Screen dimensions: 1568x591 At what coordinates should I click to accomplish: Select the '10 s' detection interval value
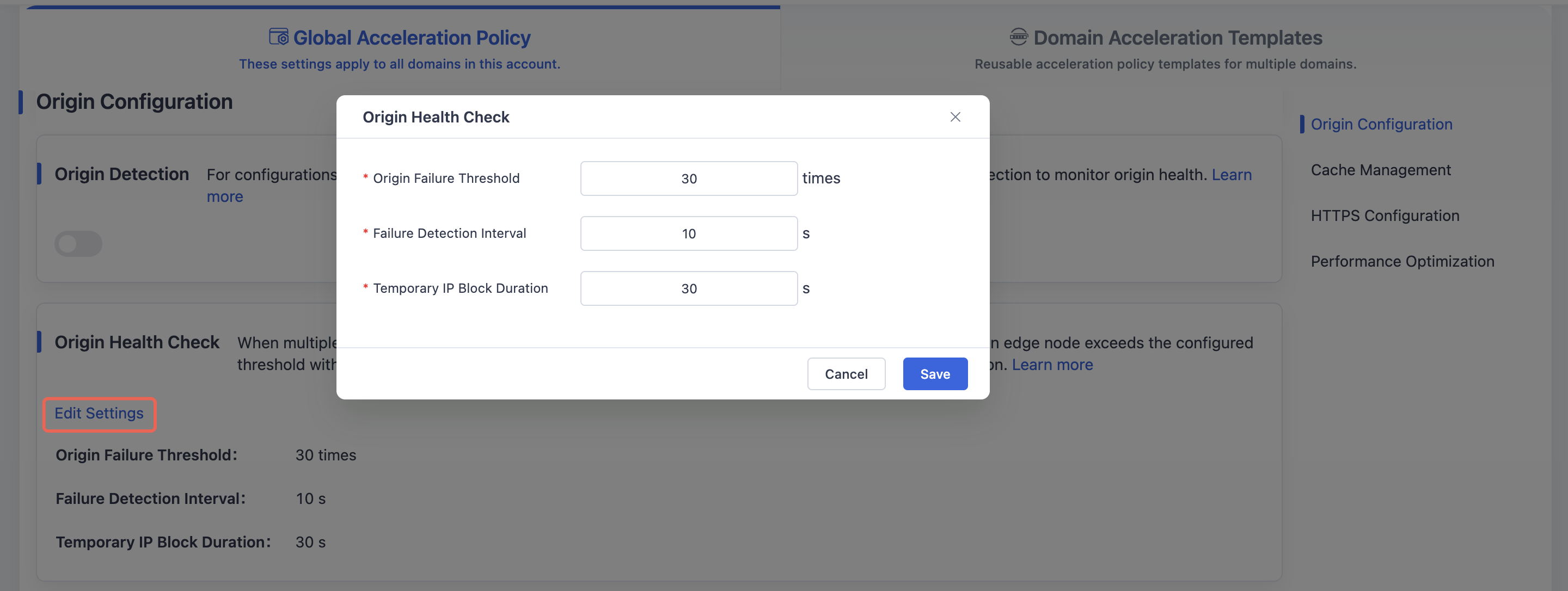[x=310, y=498]
